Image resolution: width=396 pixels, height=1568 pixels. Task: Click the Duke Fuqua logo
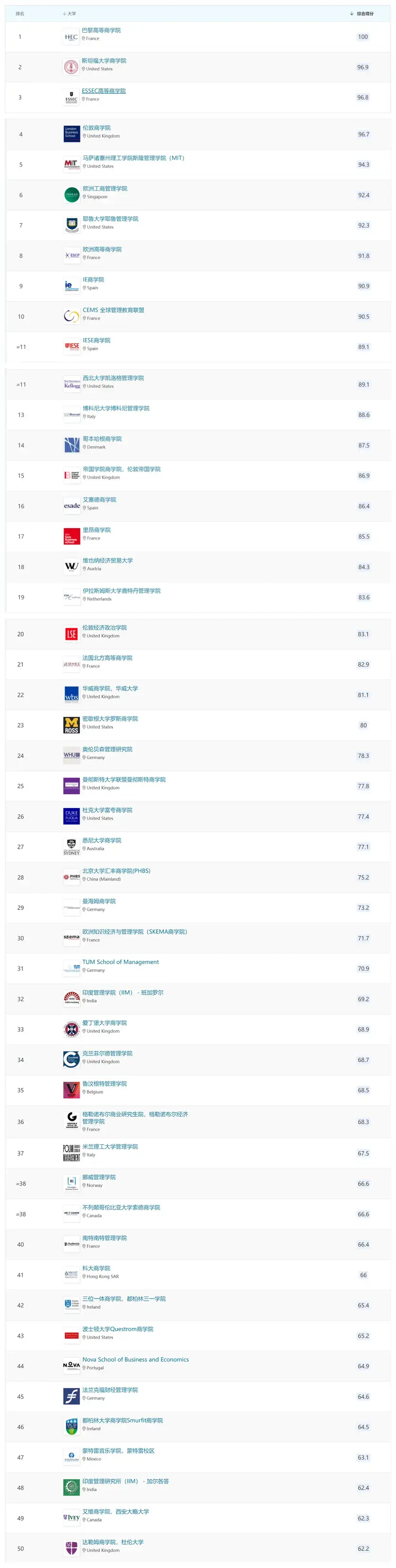[71, 817]
